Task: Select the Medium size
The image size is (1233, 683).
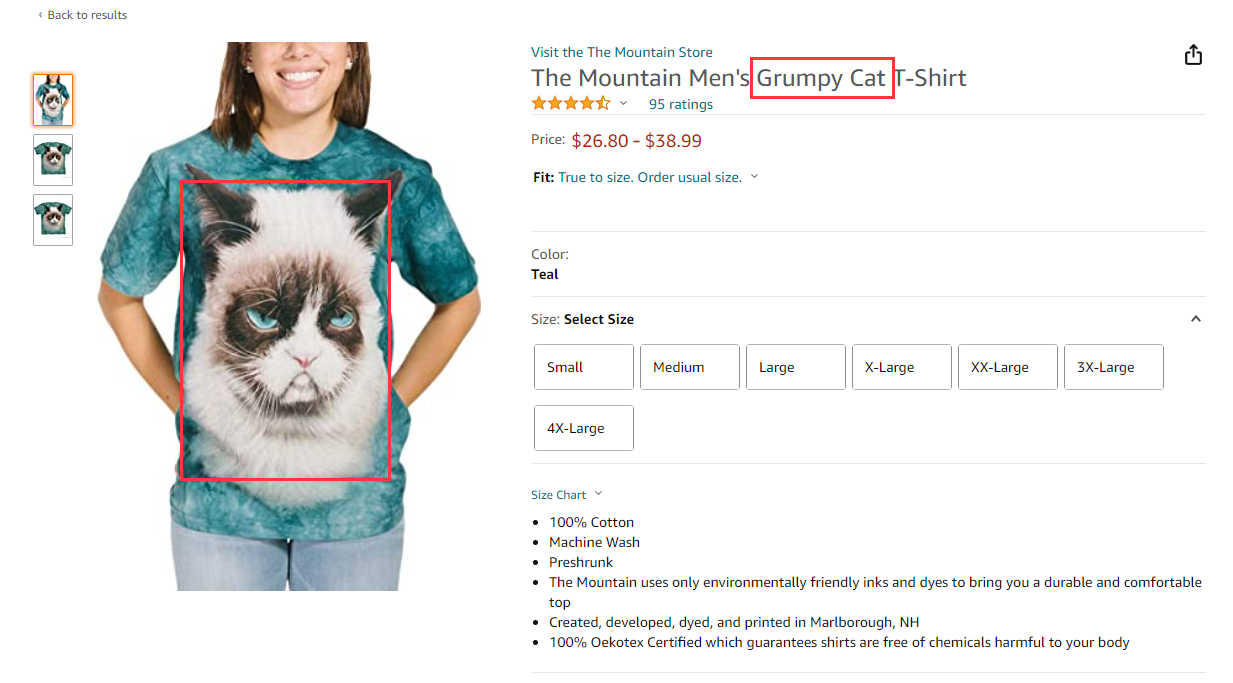Action: click(x=689, y=367)
